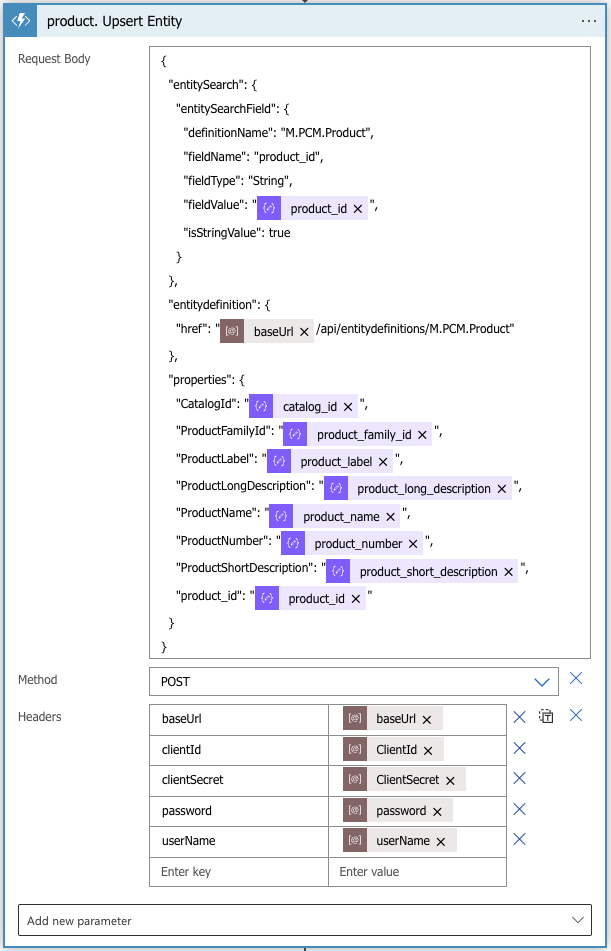This screenshot has height=951, width=611.
Task: Click the Enter value input field
Action: [417, 872]
